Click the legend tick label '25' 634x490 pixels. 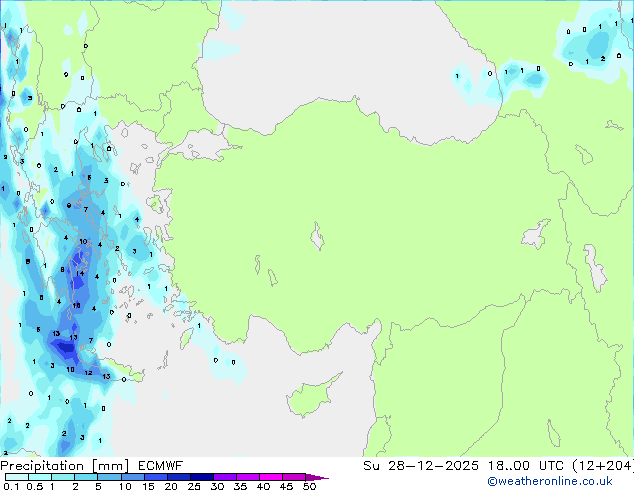[194, 486]
